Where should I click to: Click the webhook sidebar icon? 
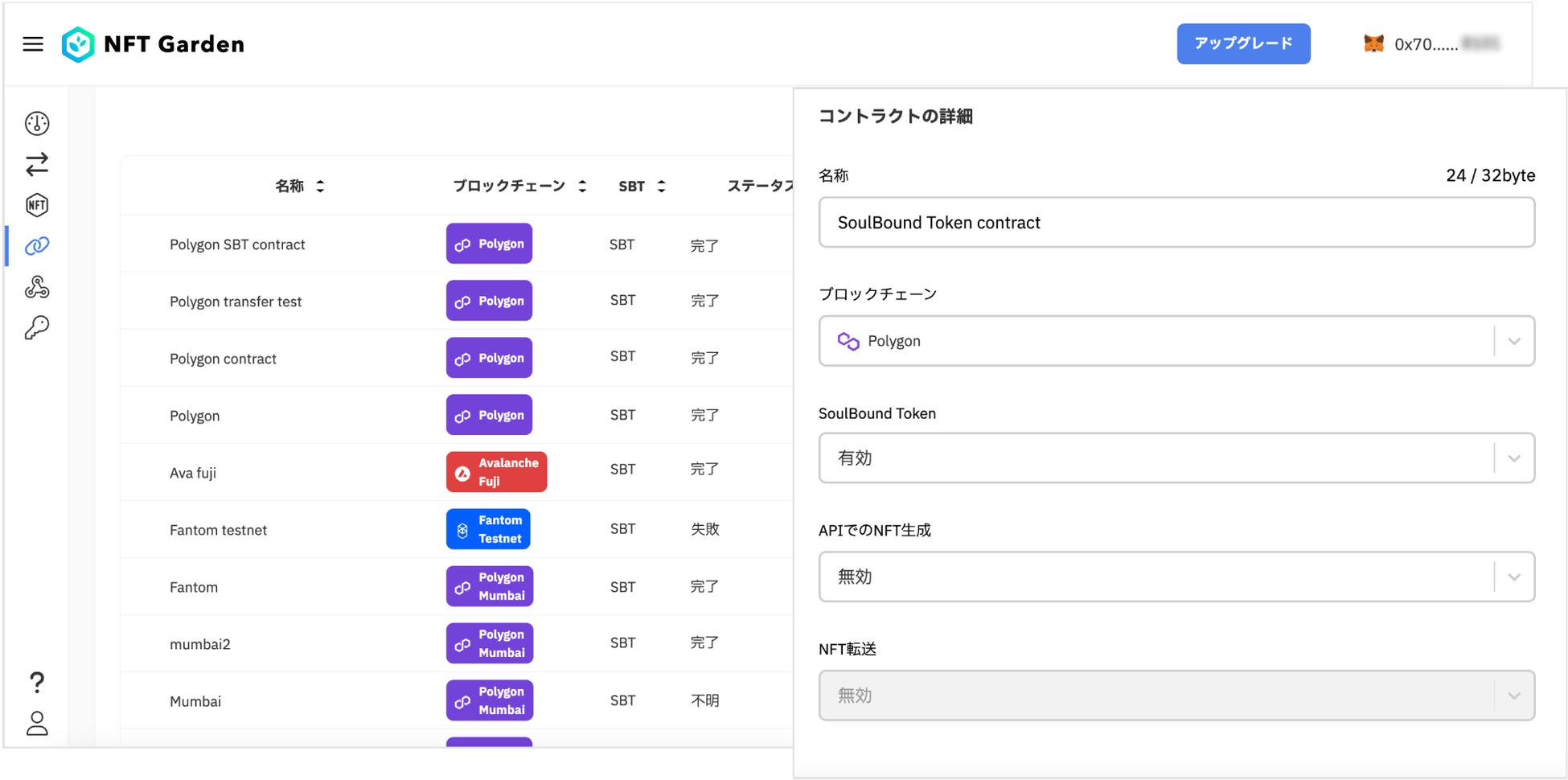click(37, 287)
